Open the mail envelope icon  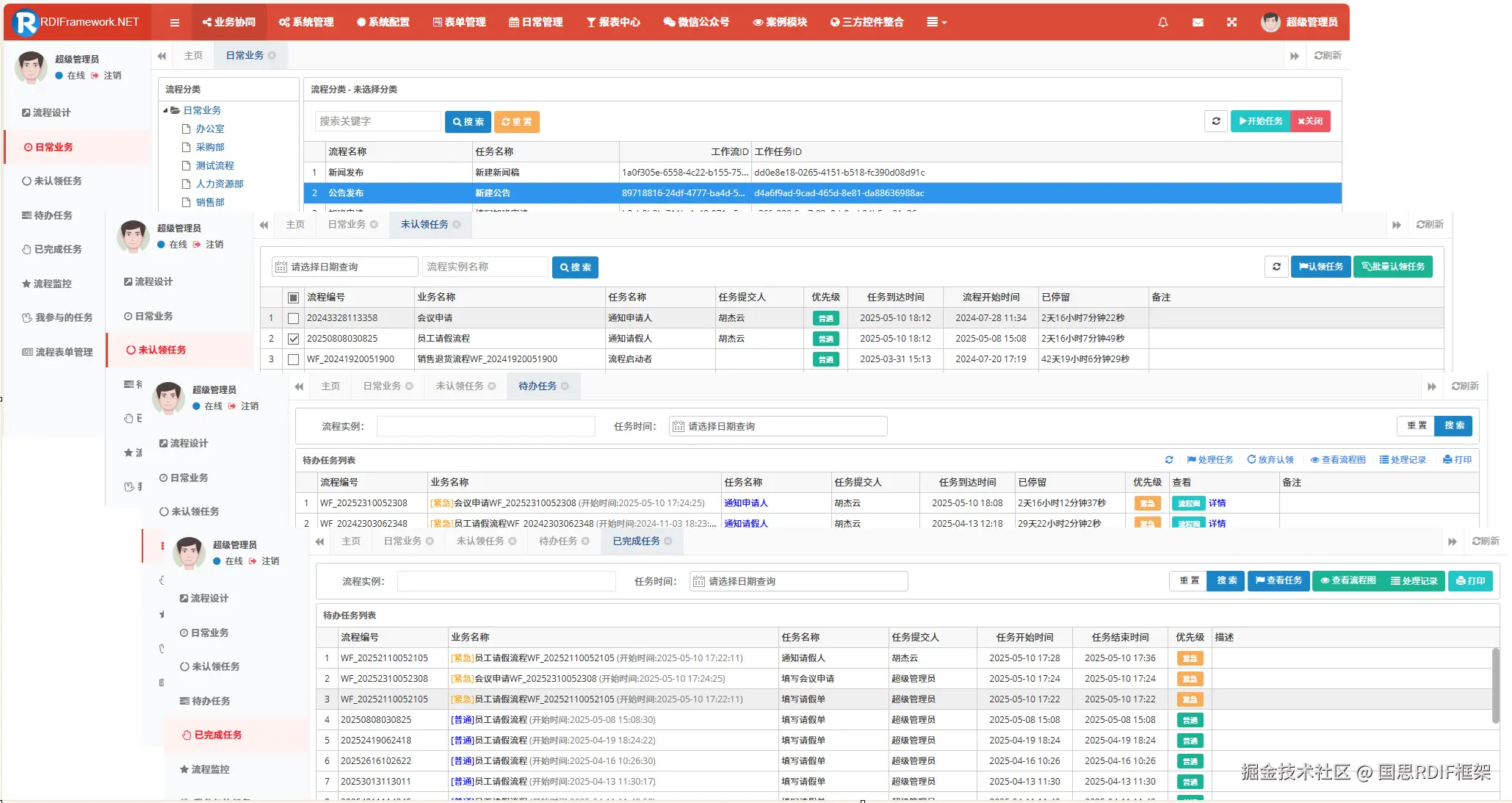tap(1198, 22)
